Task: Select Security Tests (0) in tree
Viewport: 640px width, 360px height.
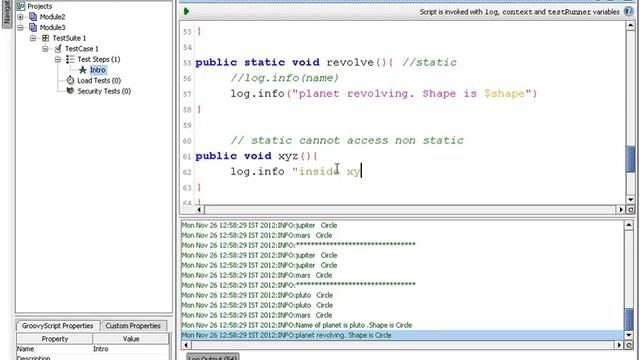Action: coord(104,91)
